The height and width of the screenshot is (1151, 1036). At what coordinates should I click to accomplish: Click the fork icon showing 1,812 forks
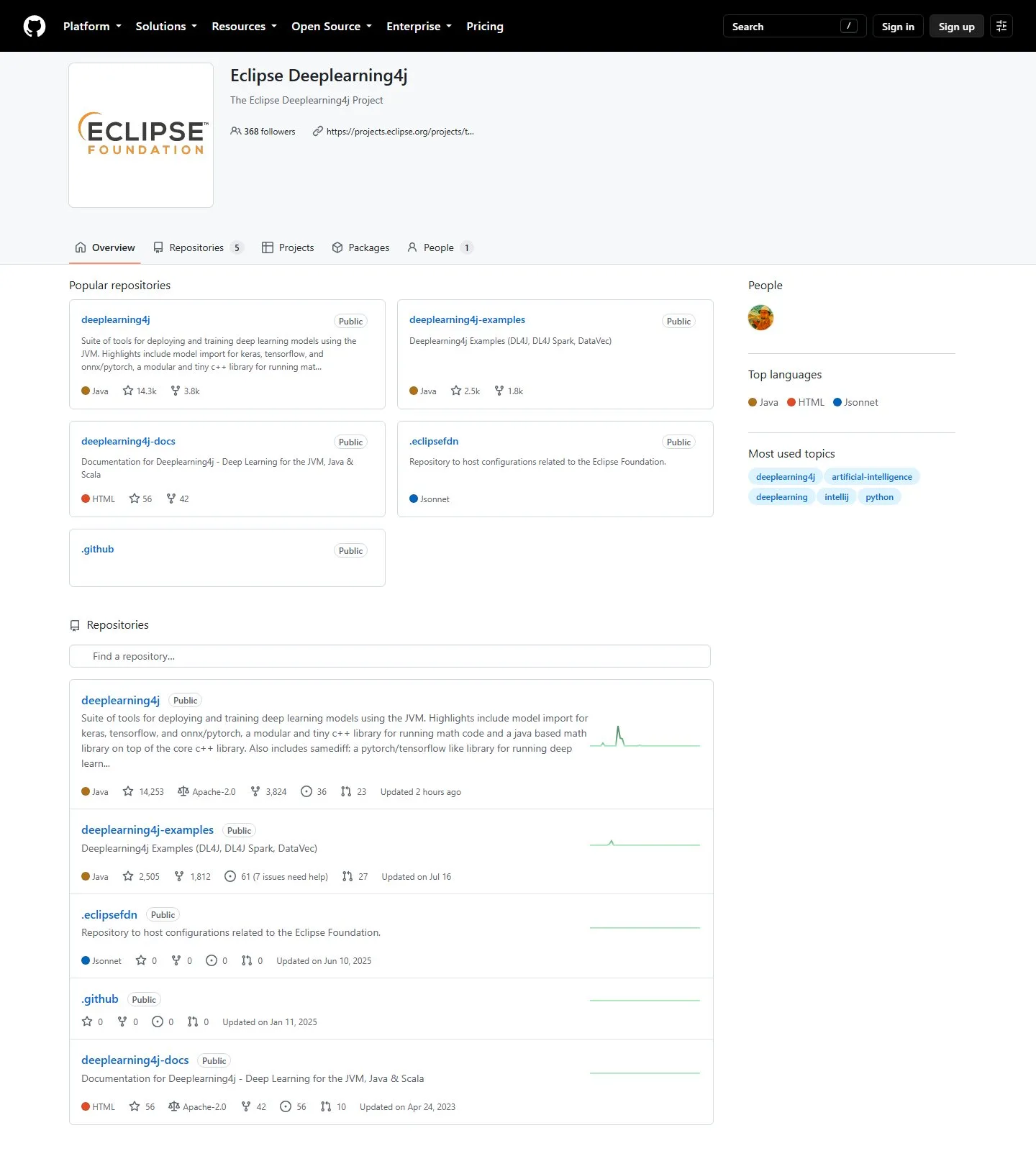[x=179, y=876]
